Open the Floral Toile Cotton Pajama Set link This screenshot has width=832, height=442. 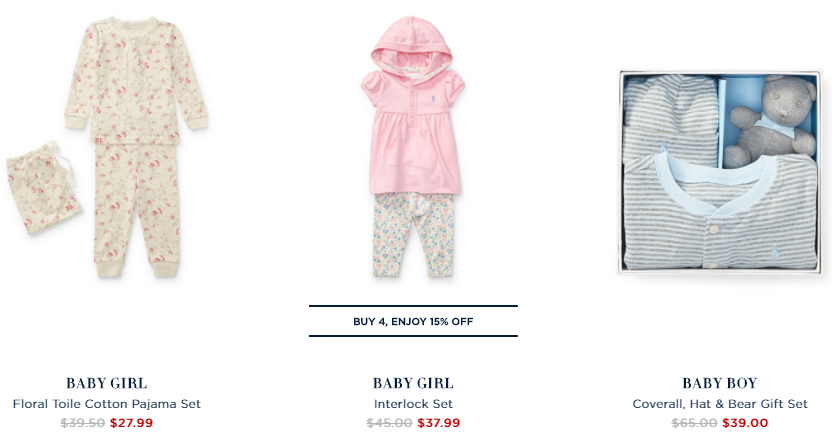[x=107, y=404]
